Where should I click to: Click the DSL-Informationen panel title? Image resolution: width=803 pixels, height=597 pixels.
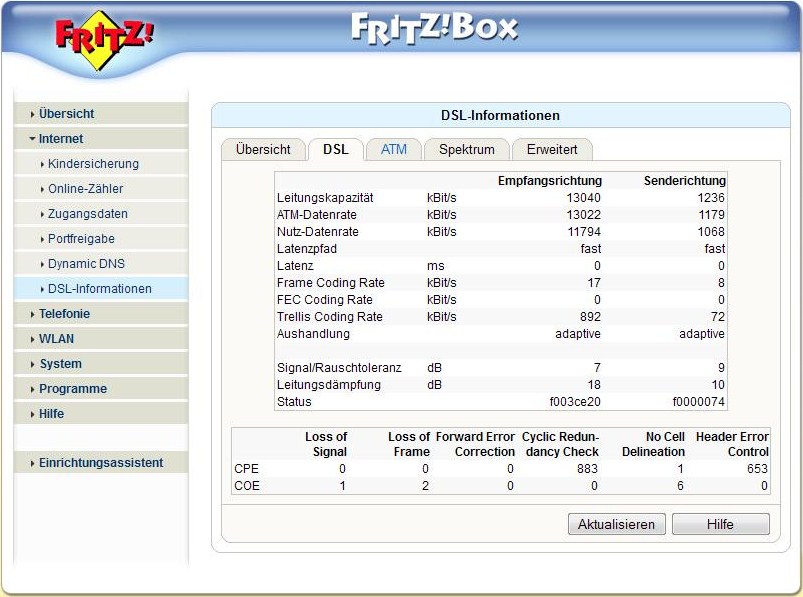[x=500, y=116]
